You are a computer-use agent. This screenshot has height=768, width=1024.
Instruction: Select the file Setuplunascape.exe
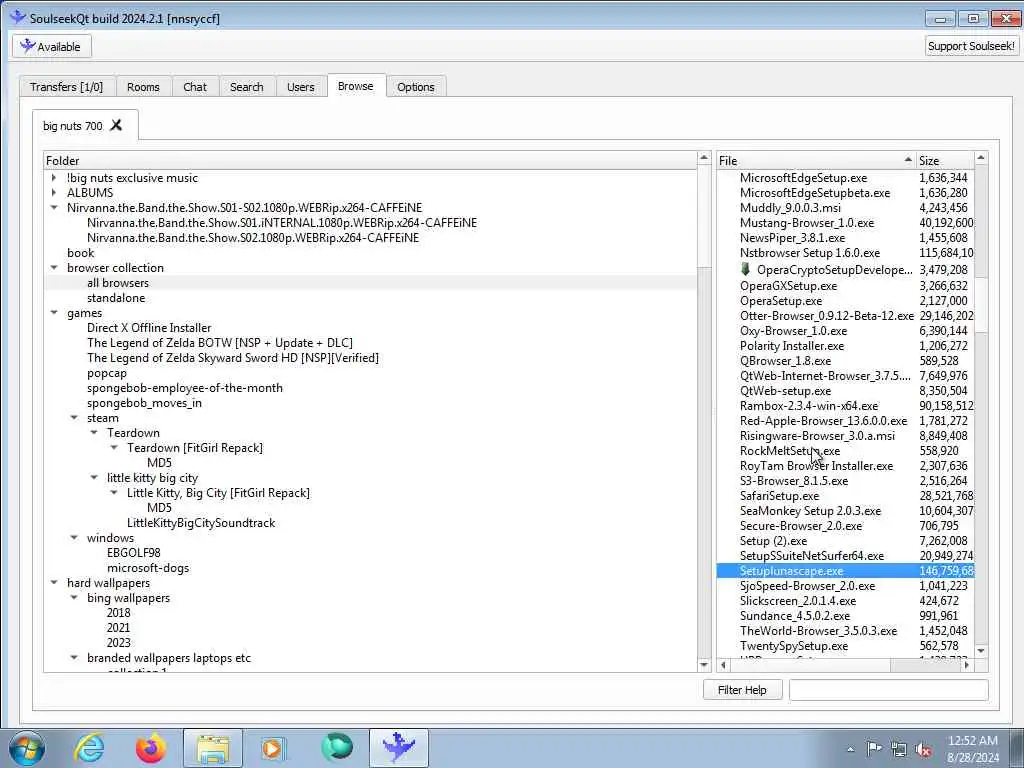pyautogui.click(x=792, y=571)
